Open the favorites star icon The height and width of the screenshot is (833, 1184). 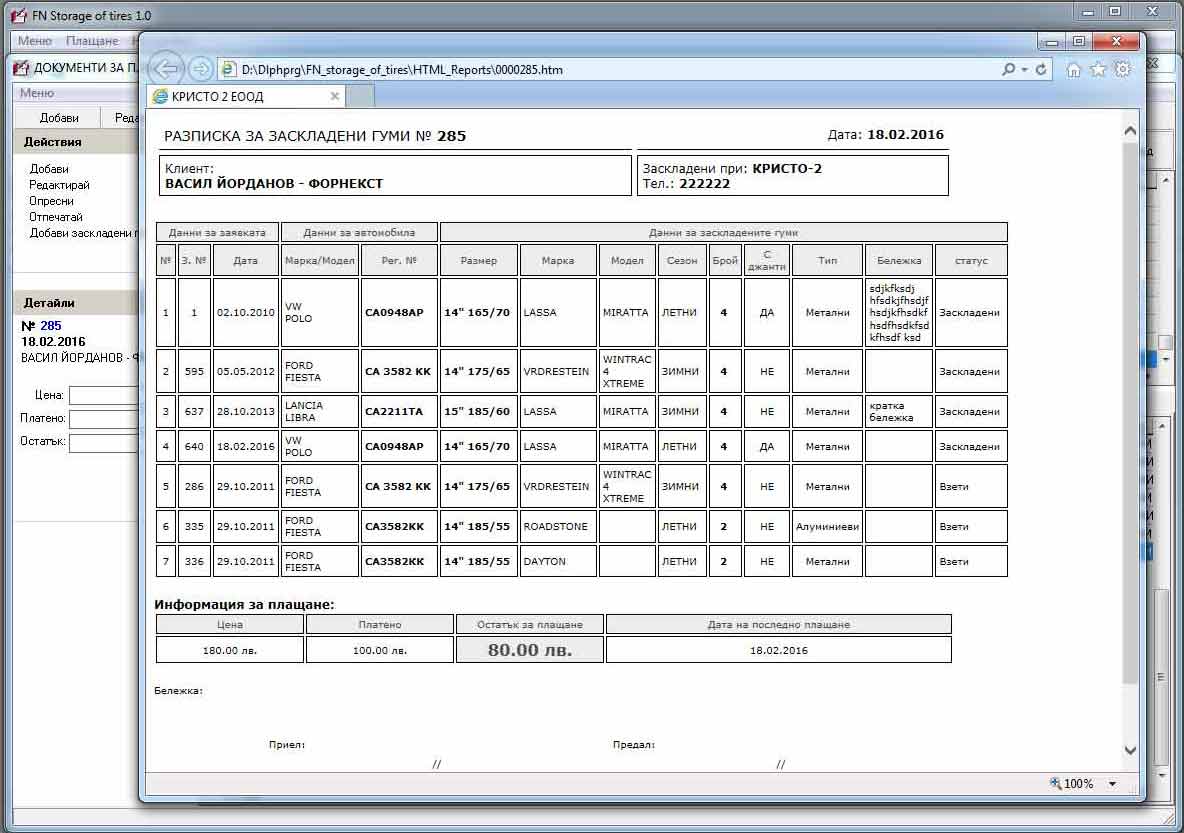(1098, 69)
